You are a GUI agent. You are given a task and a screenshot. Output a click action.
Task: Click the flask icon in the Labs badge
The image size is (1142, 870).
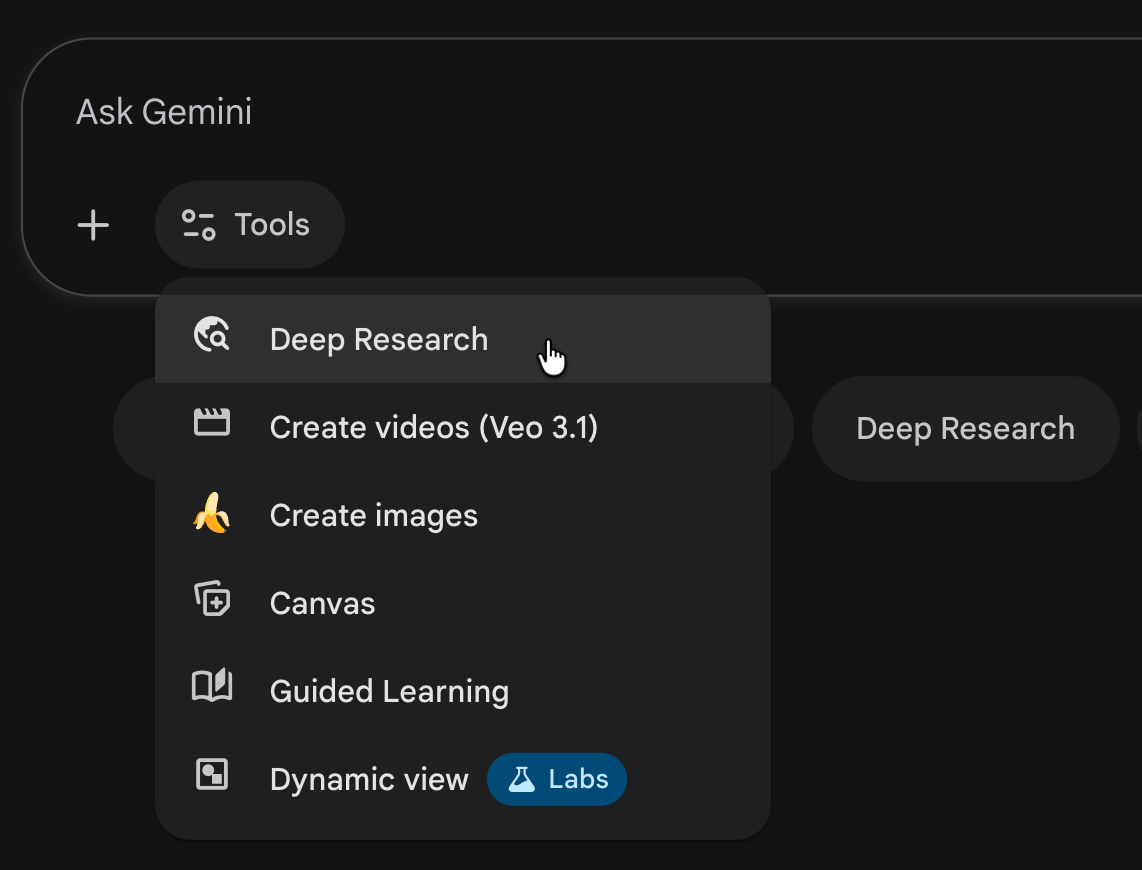pyautogui.click(x=521, y=779)
